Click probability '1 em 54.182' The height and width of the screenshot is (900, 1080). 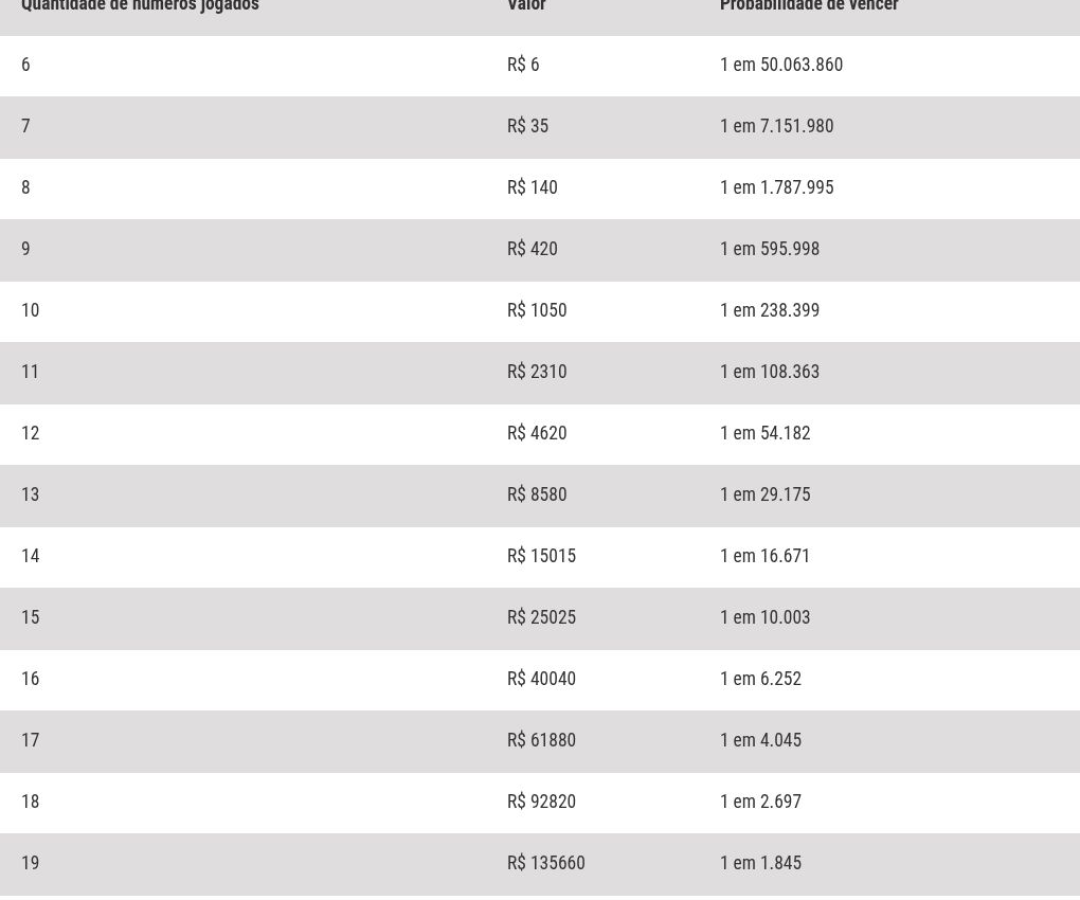pyautogui.click(x=765, y=433)
